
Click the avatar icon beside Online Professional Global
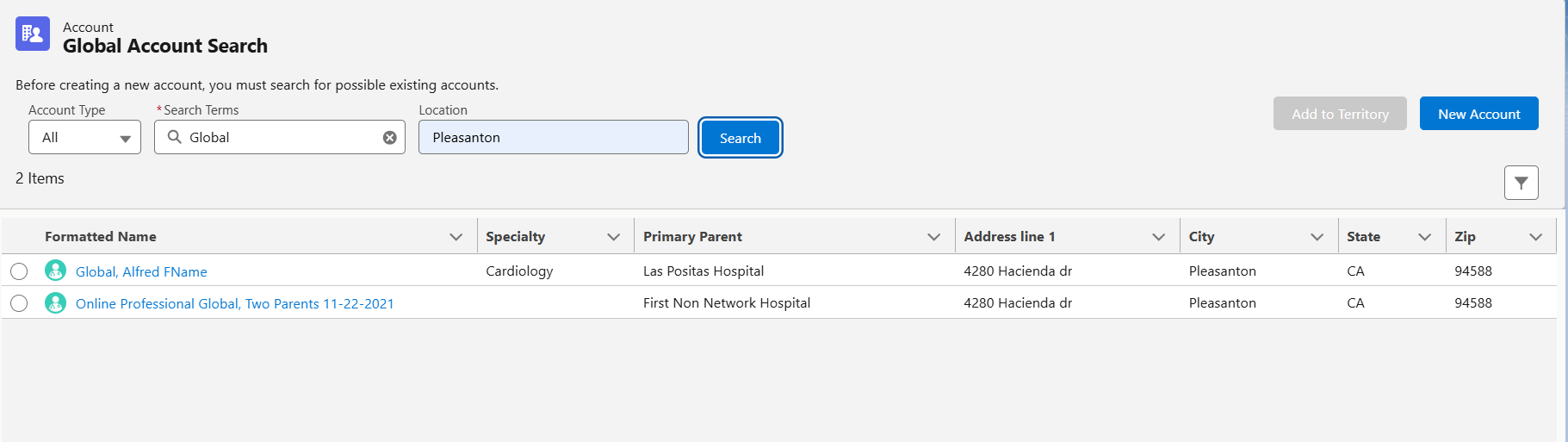(56, 303)
